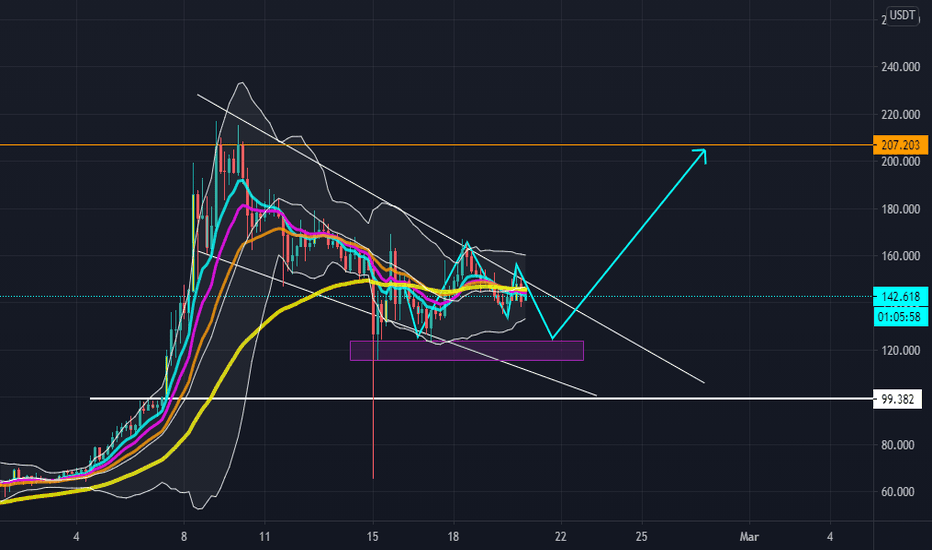This screenshot has height=550, width=932.
Task: Click the 180.000 price axis tick
Action: [900, 209]
